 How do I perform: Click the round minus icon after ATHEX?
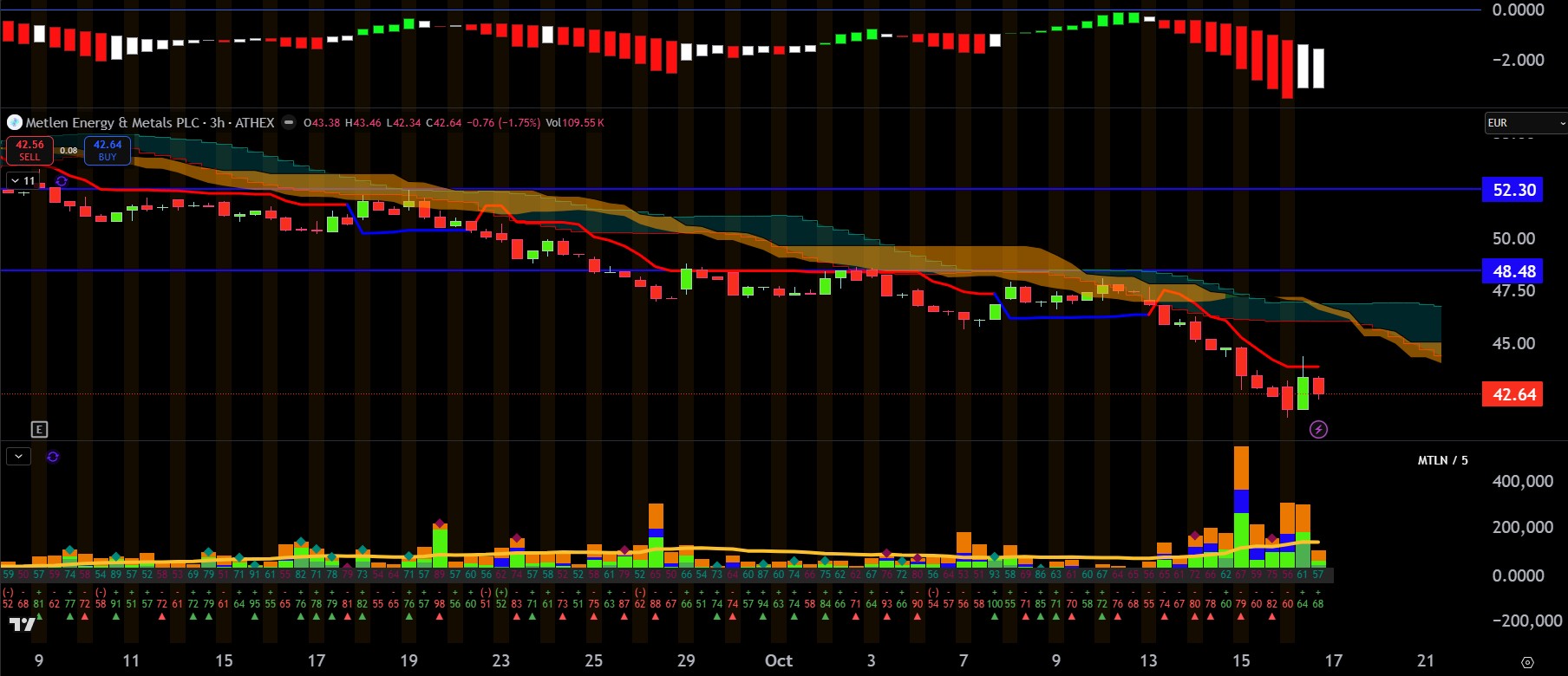289,122
